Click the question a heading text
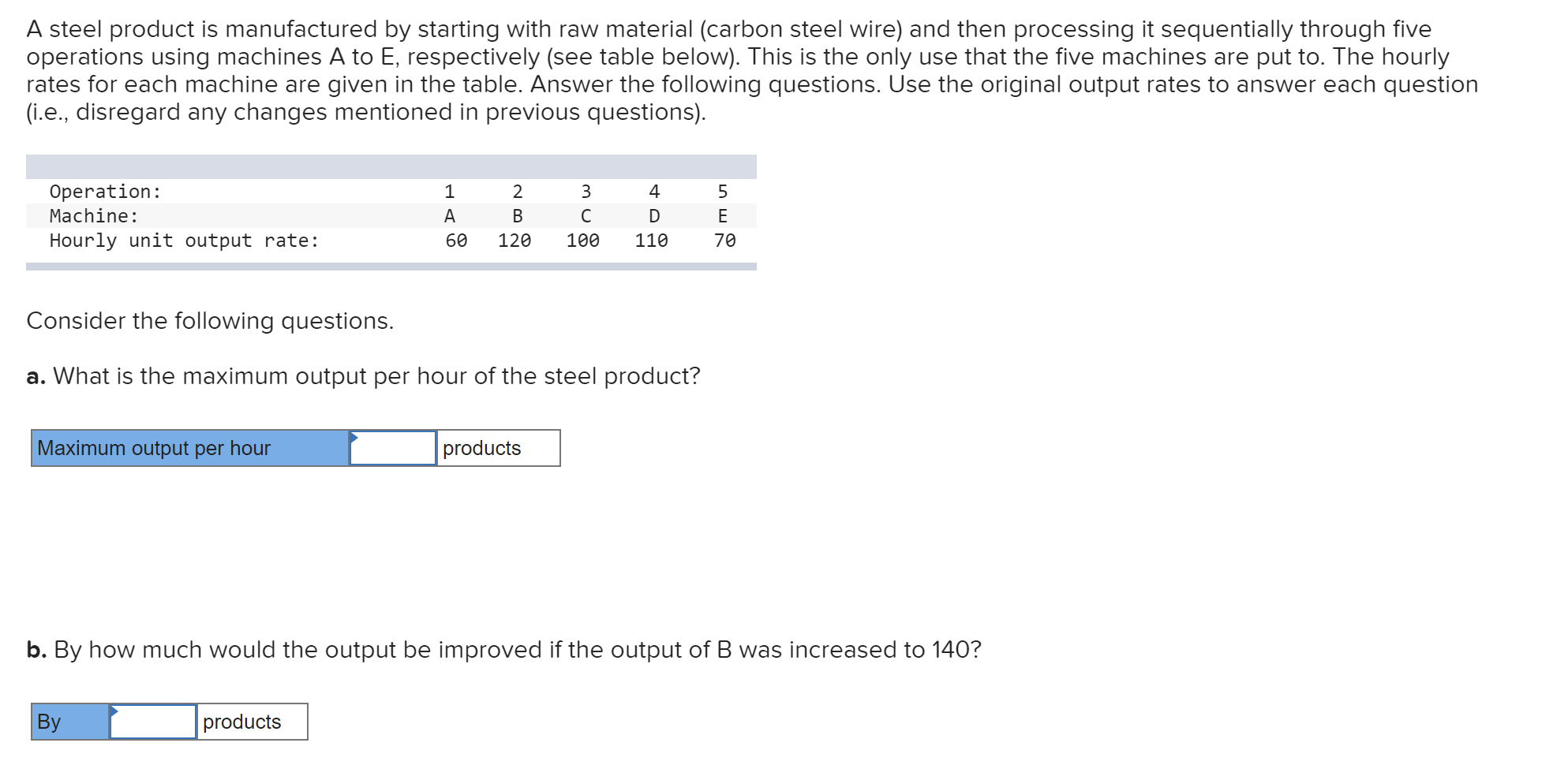 click(x=363, y=376)
